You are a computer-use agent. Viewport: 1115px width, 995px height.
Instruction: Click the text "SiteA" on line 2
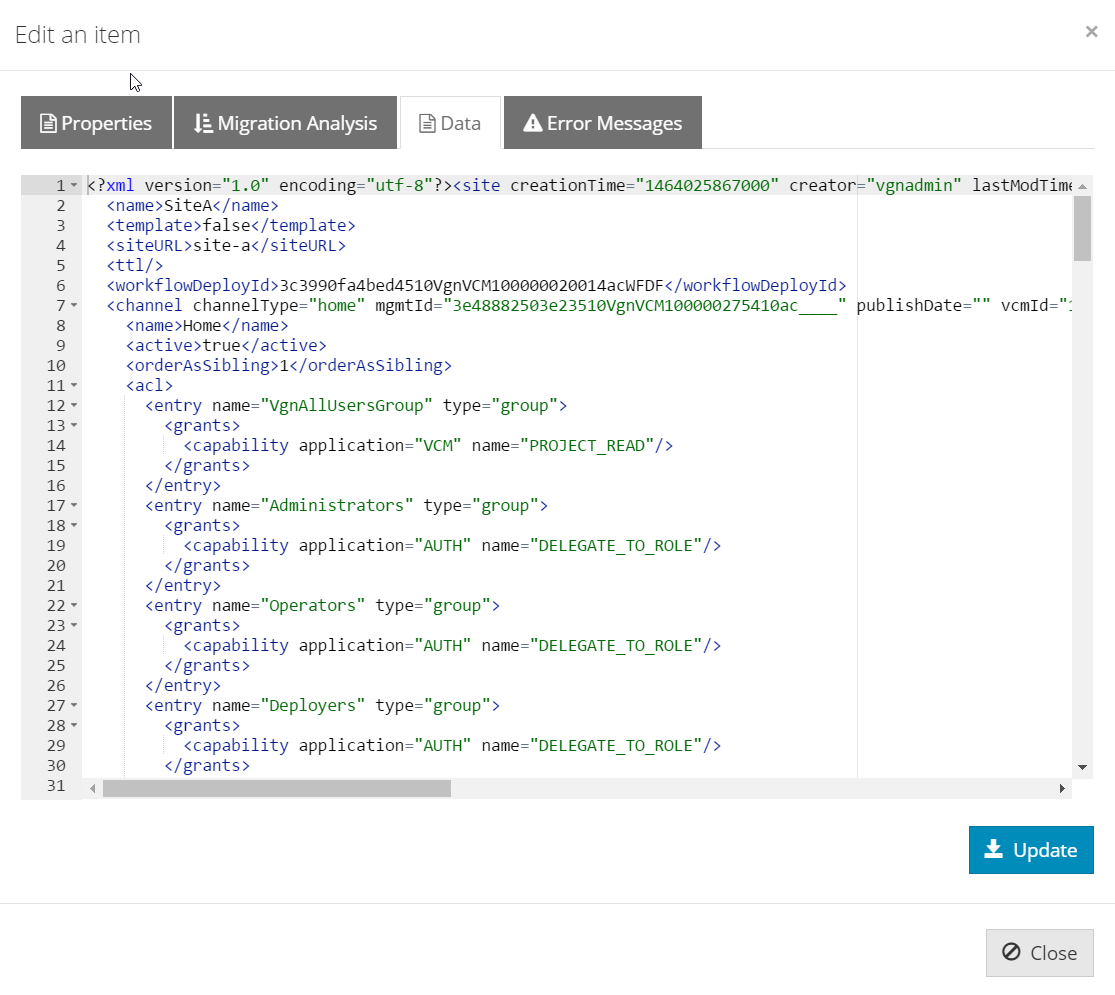188,206
